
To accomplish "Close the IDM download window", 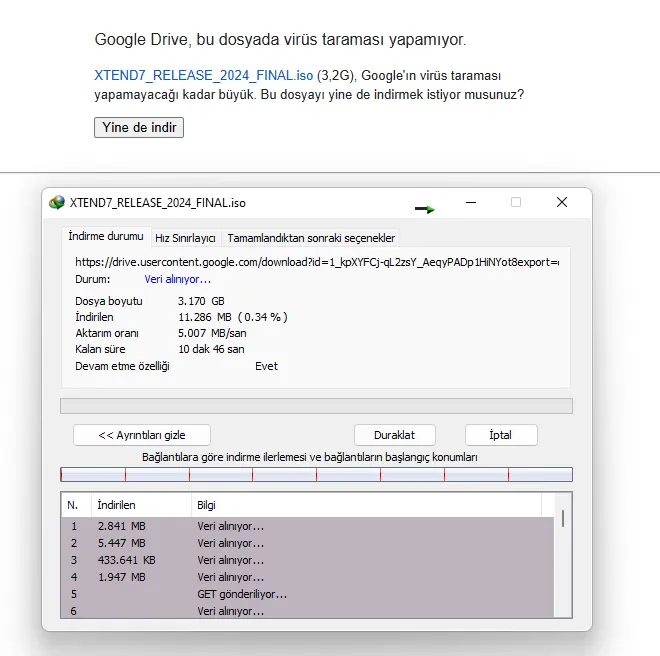I will (x=562, y=203).
